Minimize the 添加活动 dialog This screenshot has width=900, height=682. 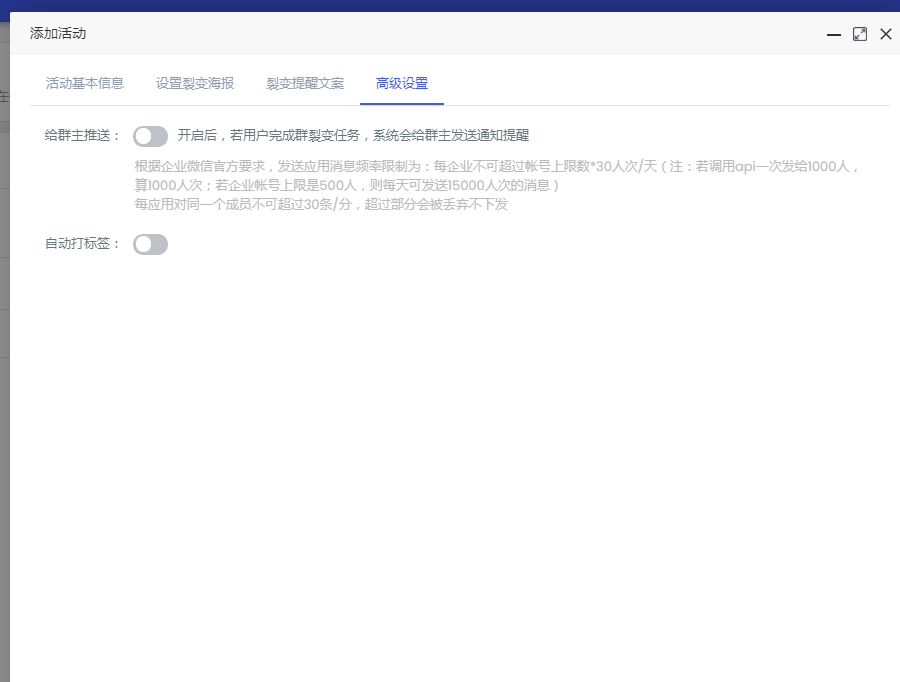point(834,34)
